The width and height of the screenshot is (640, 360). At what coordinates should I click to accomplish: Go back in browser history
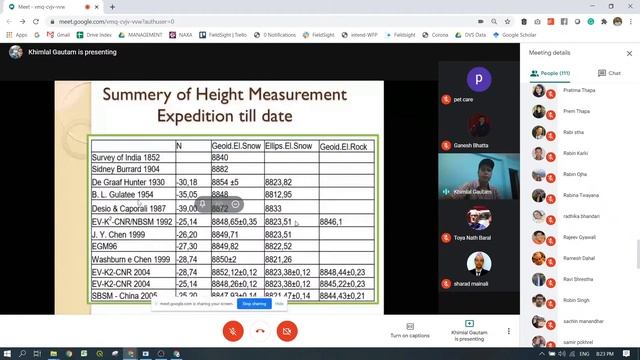coord(9,22)
